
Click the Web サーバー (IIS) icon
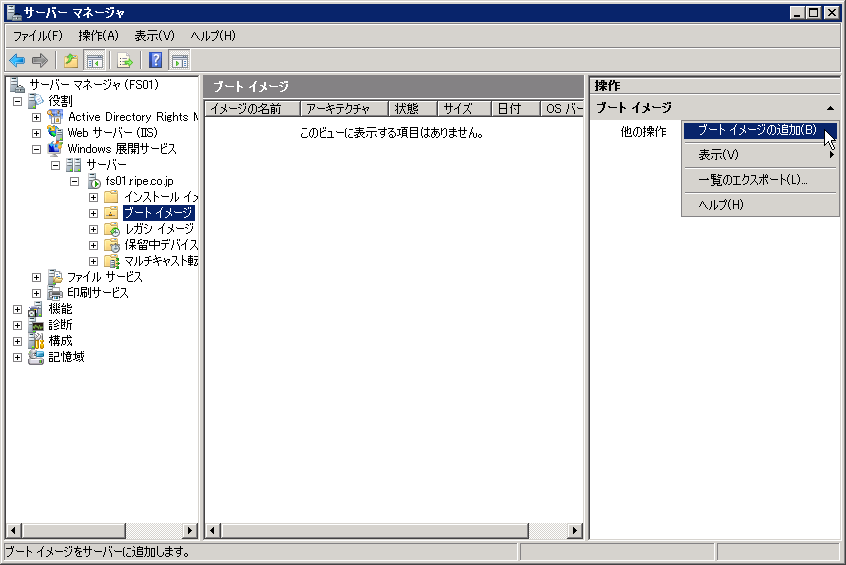pos(54,133)
